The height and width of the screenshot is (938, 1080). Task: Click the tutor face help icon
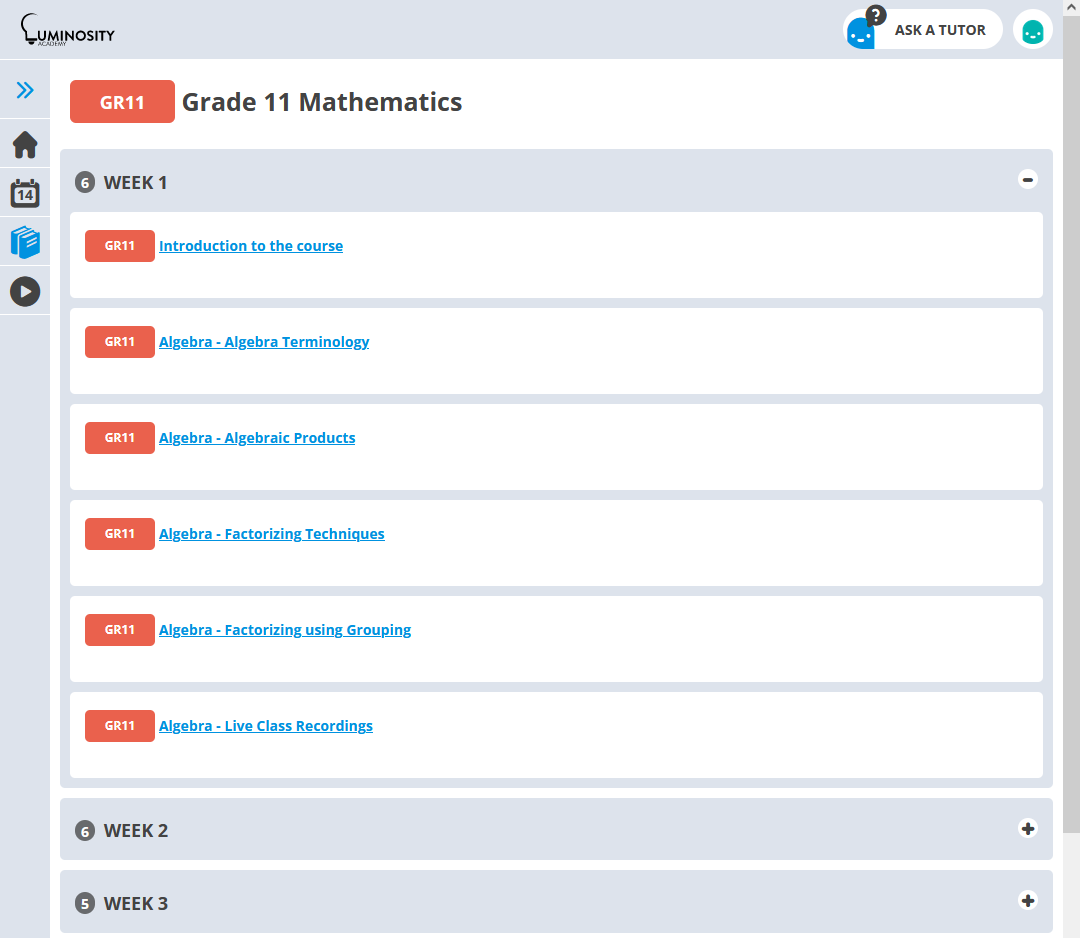tap(861, 30)
